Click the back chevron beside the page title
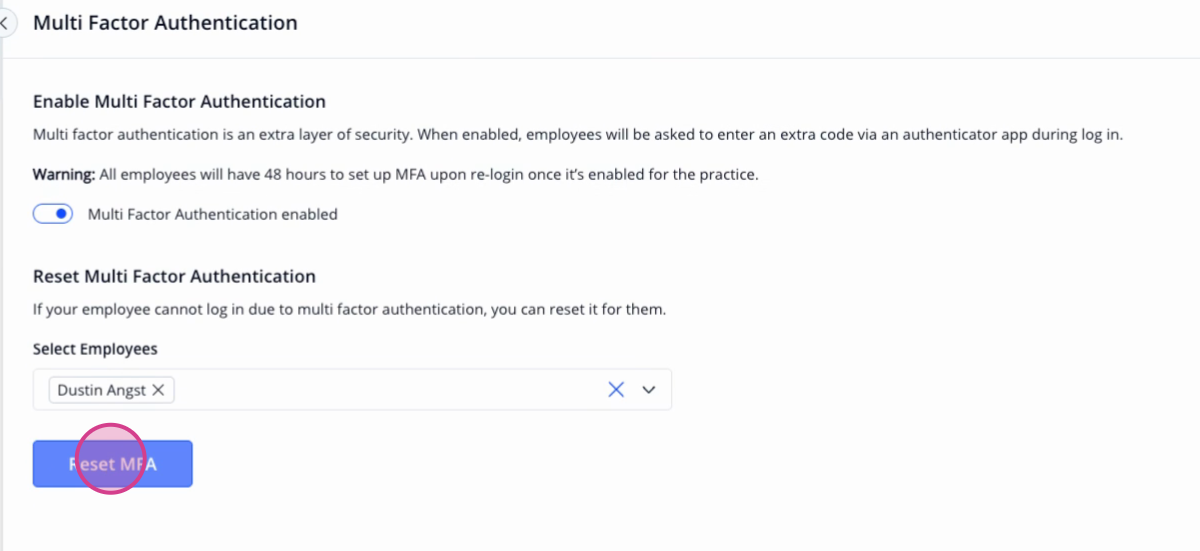 pos(4,22)
